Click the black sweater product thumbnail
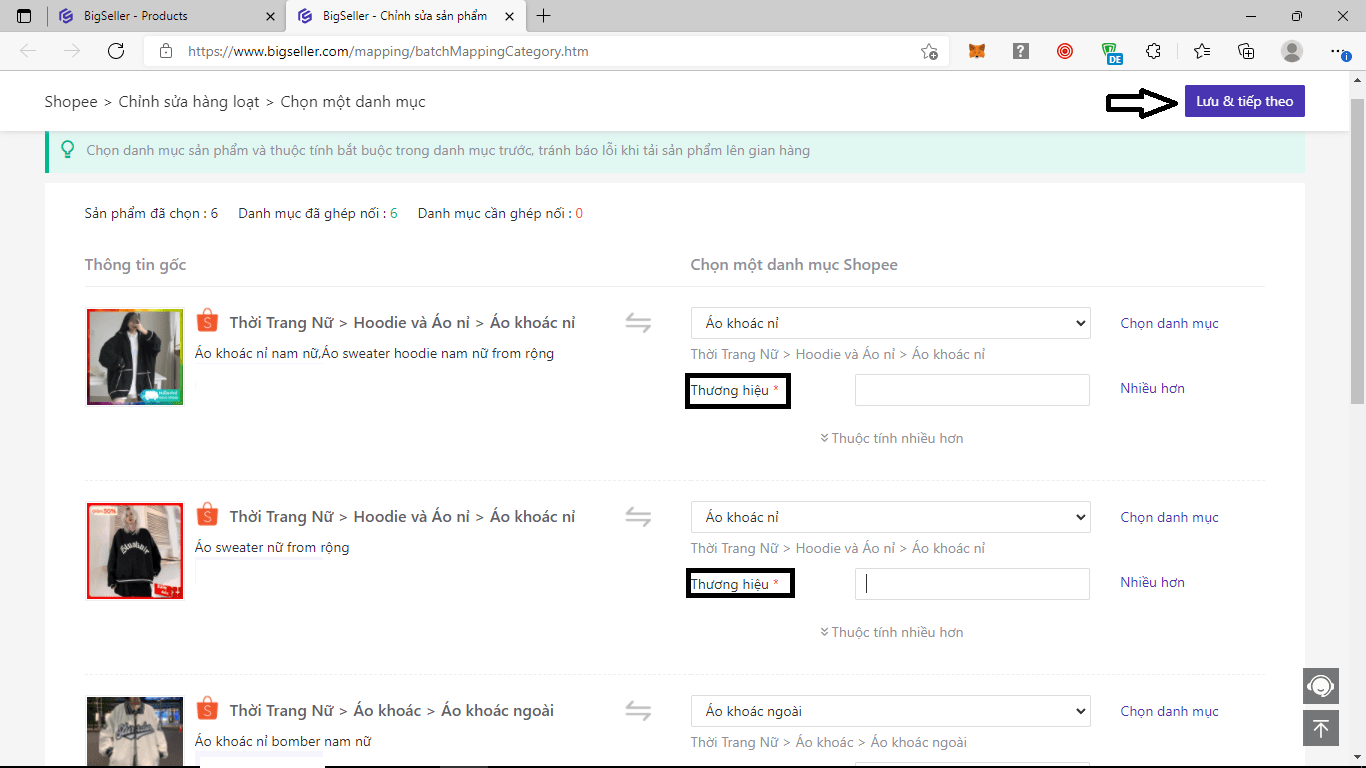1366x768 pixels. point(135,551)
